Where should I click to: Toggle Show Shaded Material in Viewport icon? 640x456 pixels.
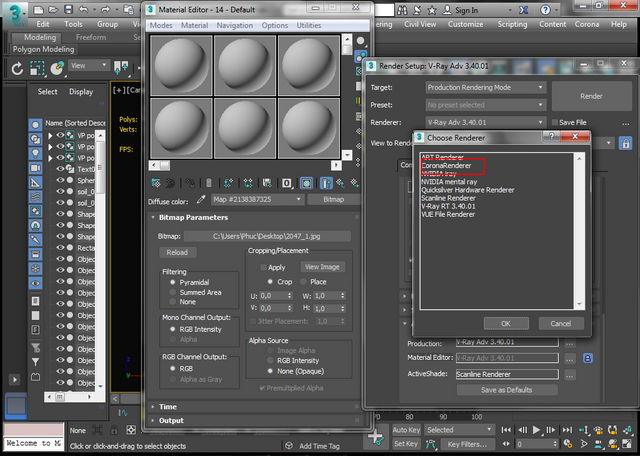(307, 183)
